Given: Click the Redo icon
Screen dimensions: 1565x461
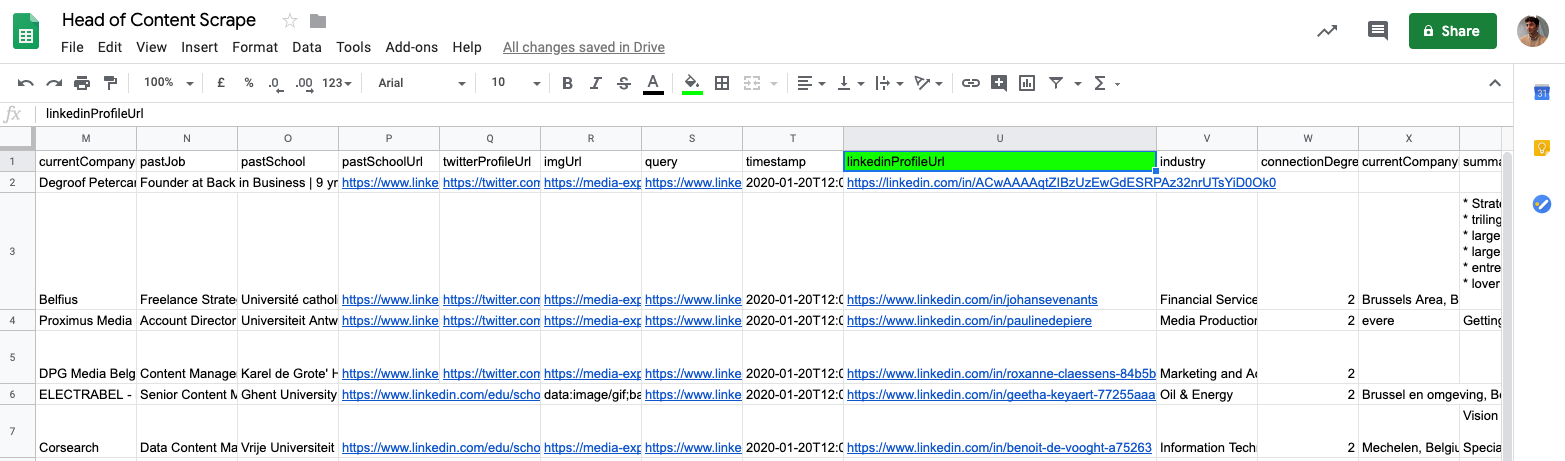Looking at the screenshot, I should [x=54, y=83].
